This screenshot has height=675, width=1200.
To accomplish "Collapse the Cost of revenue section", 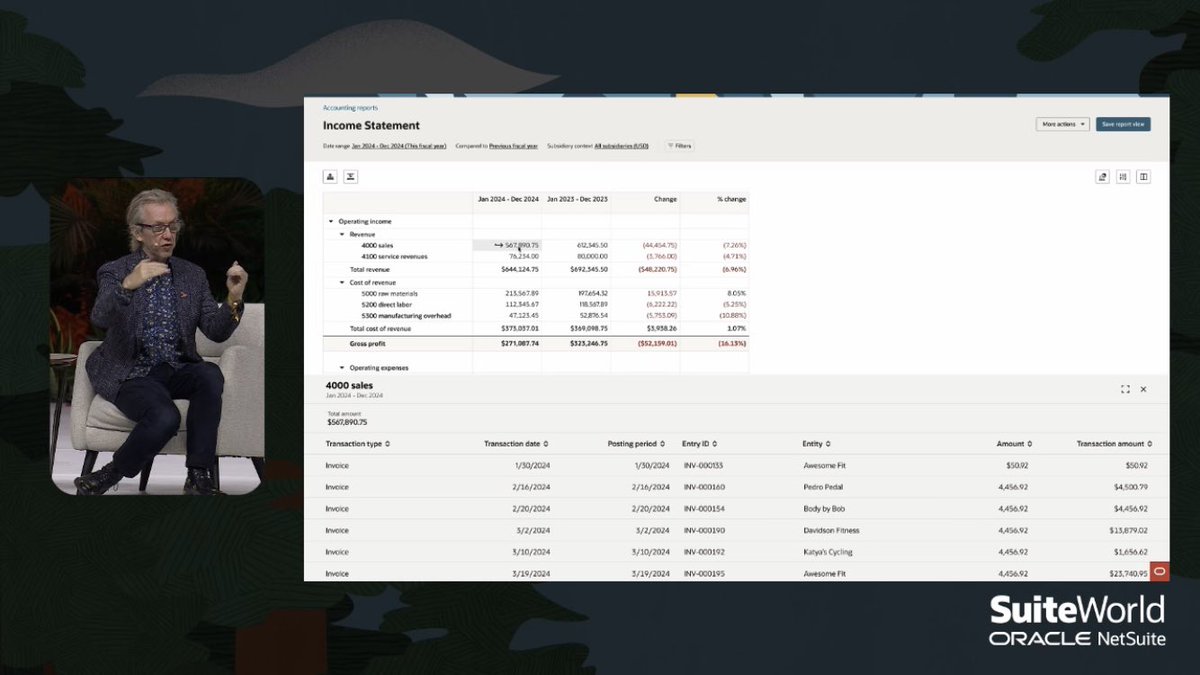I will tap(341, 282).
